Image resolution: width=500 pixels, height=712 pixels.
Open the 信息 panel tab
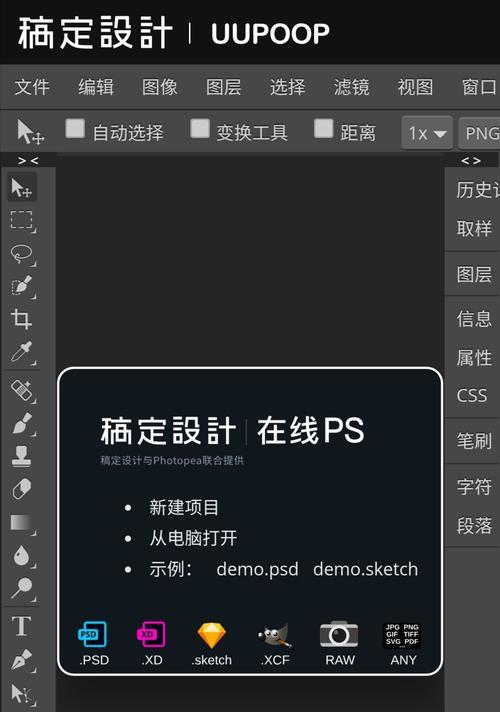pos(474,318)
